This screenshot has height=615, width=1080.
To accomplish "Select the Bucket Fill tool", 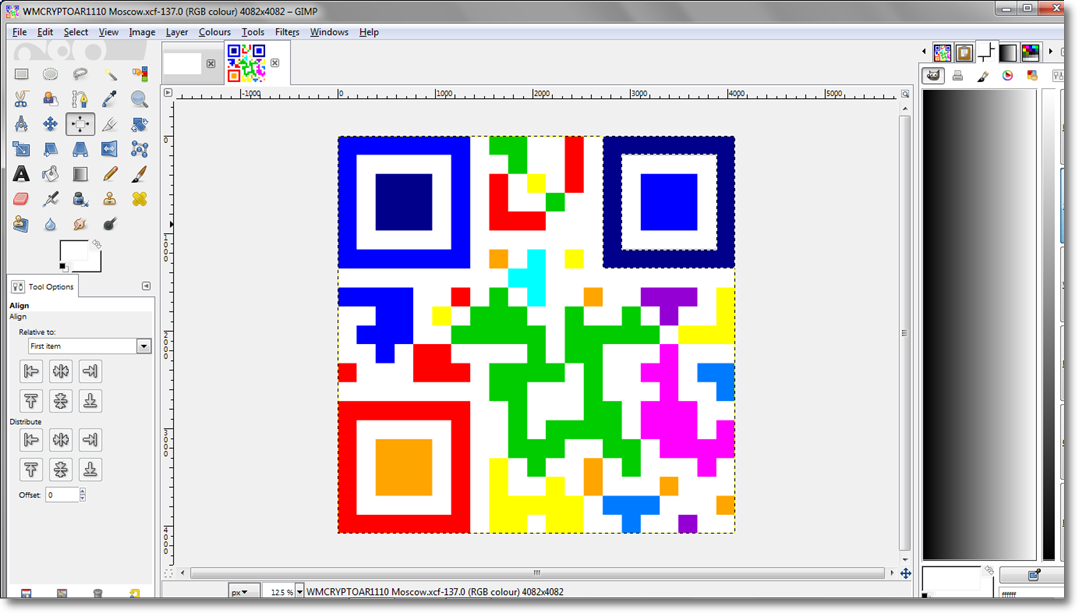I will [50, 174].
